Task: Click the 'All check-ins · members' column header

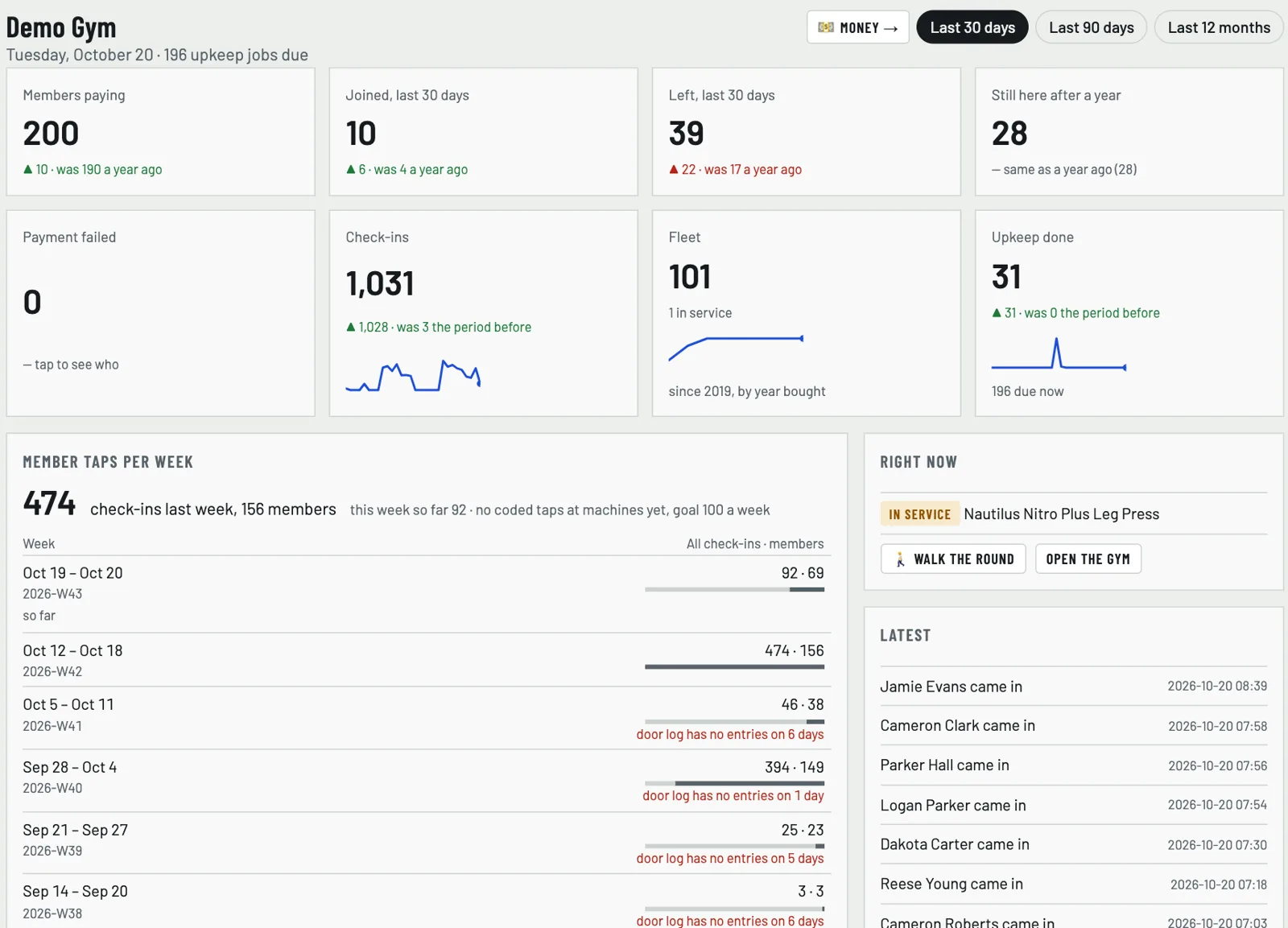Action: [x=755, y=544]
